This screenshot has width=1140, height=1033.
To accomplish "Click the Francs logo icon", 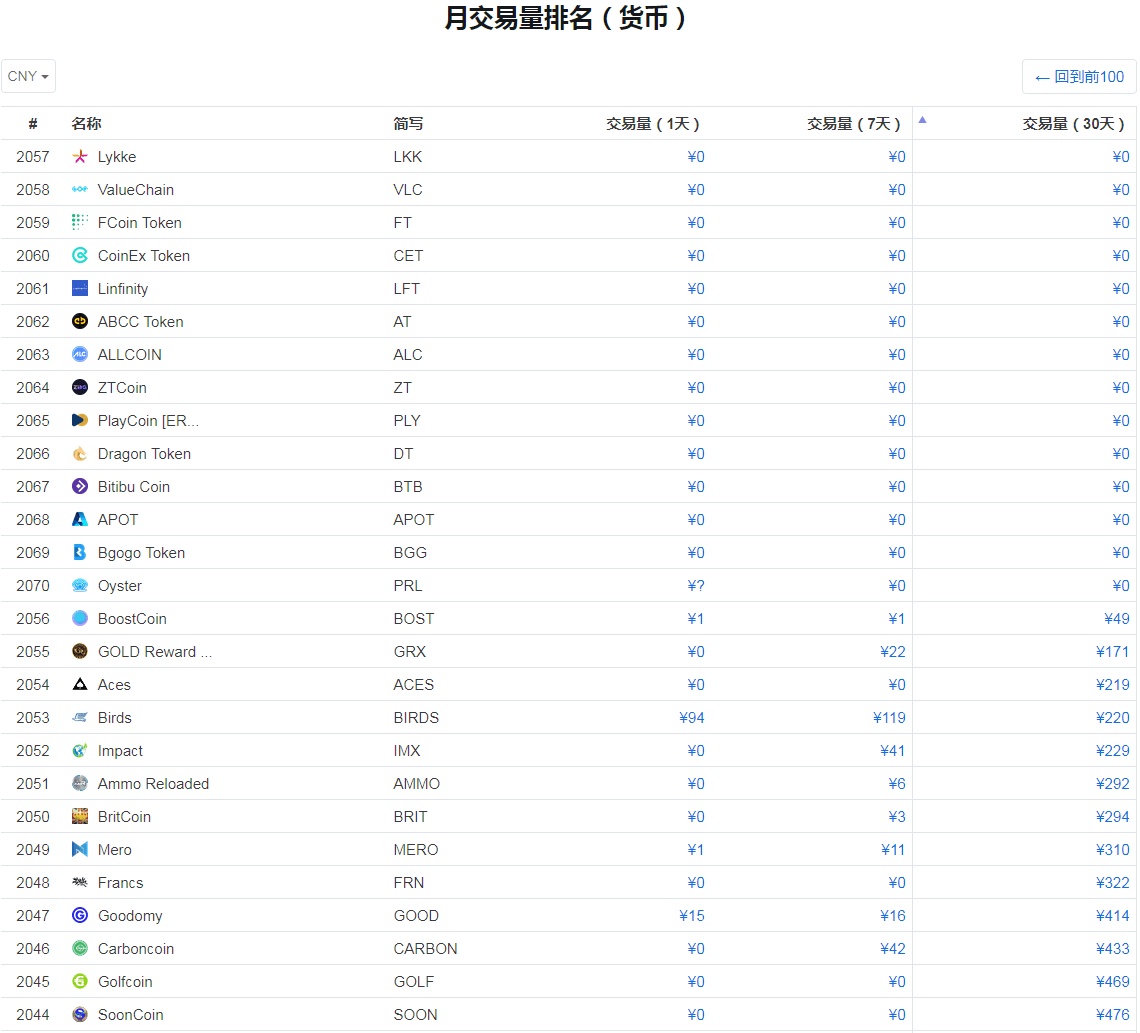I will click(x=80, y=883).
